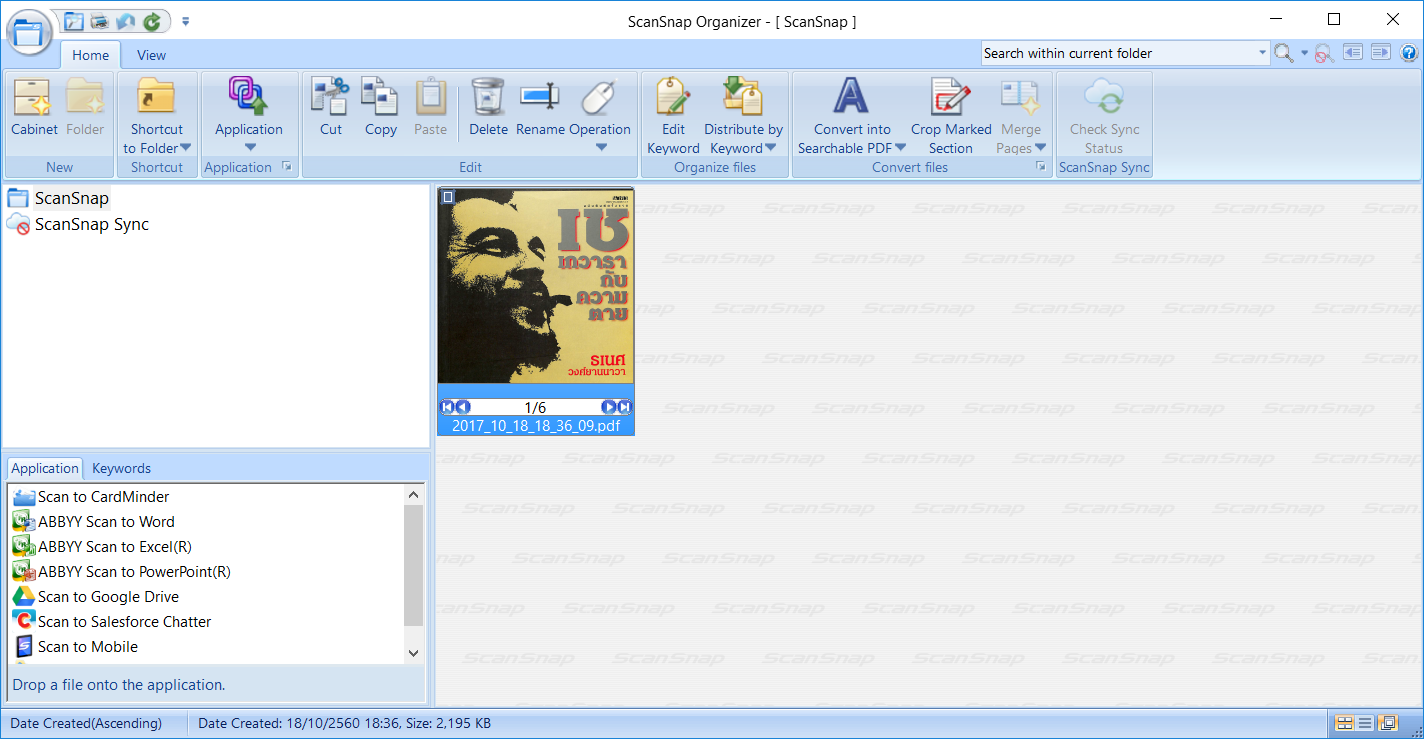Screen dimensions: 1424x739
Task: Expand the Convert into Searchable PDF dropdown arrow
Action: (900, 148)
